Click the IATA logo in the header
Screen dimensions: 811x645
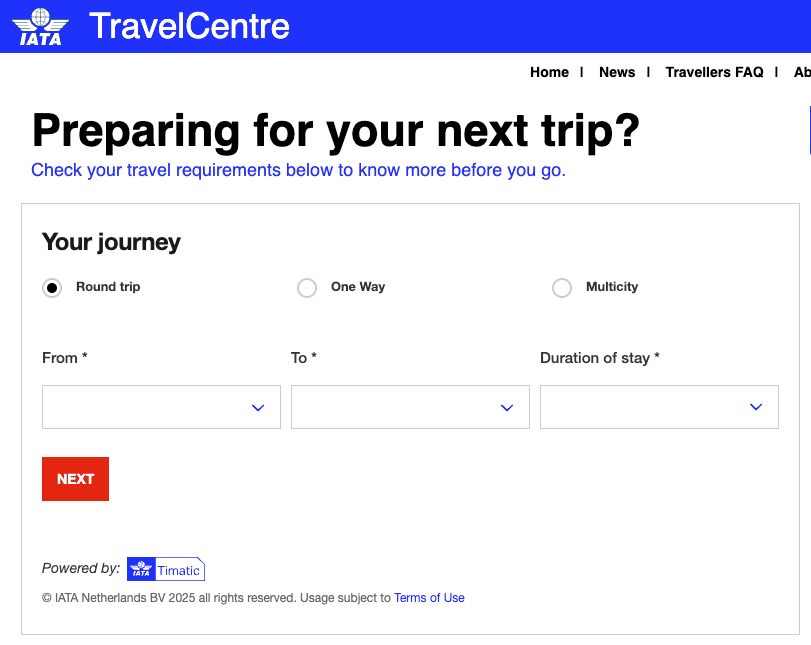click(41, 26)
